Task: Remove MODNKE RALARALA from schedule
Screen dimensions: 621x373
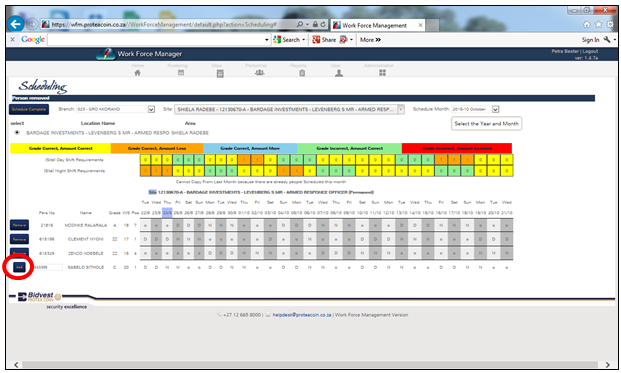Action: pyautogui.click(x=19, y=225)
